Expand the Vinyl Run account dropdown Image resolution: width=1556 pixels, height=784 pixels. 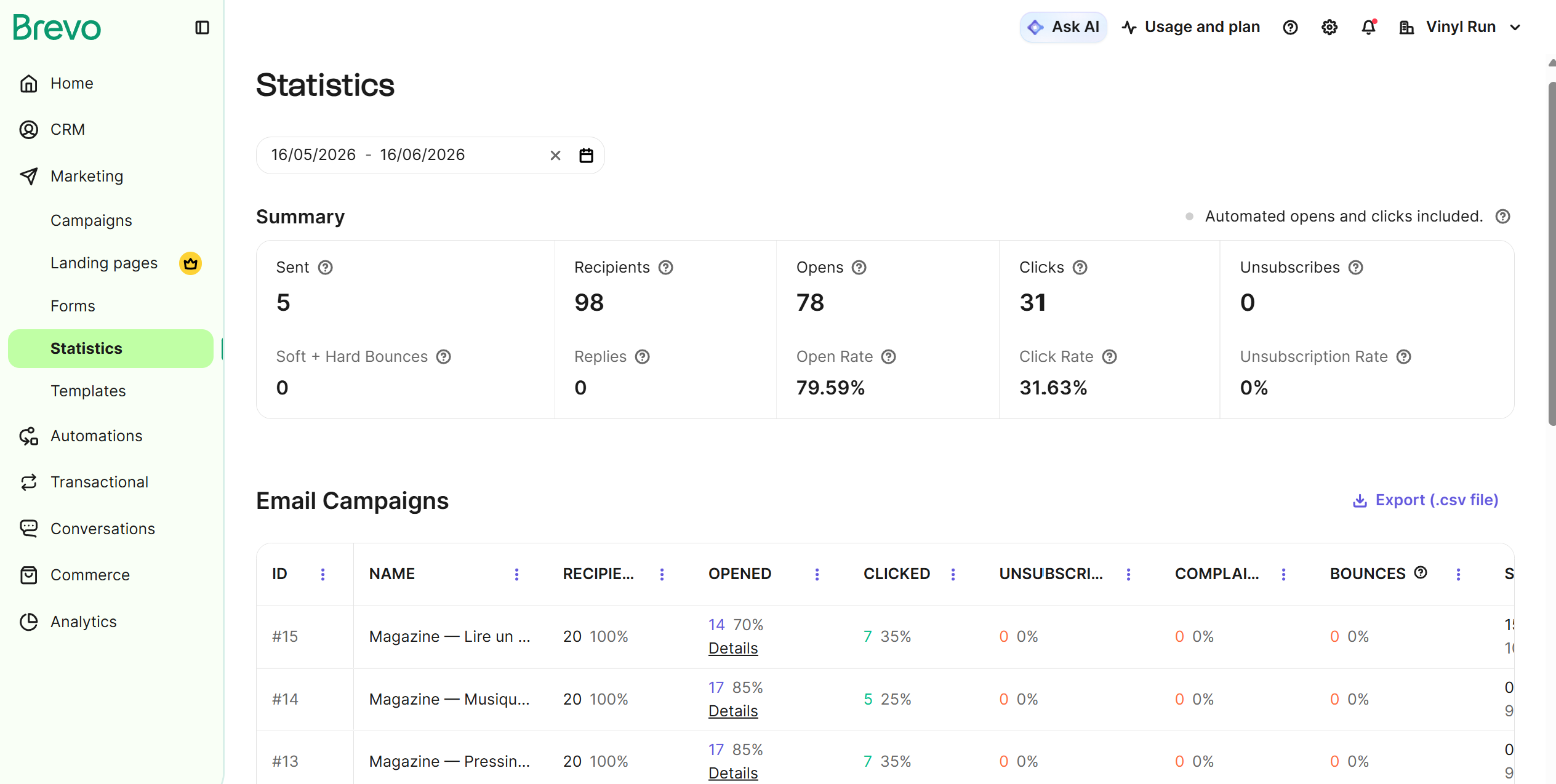click(x=1515, y=28)
